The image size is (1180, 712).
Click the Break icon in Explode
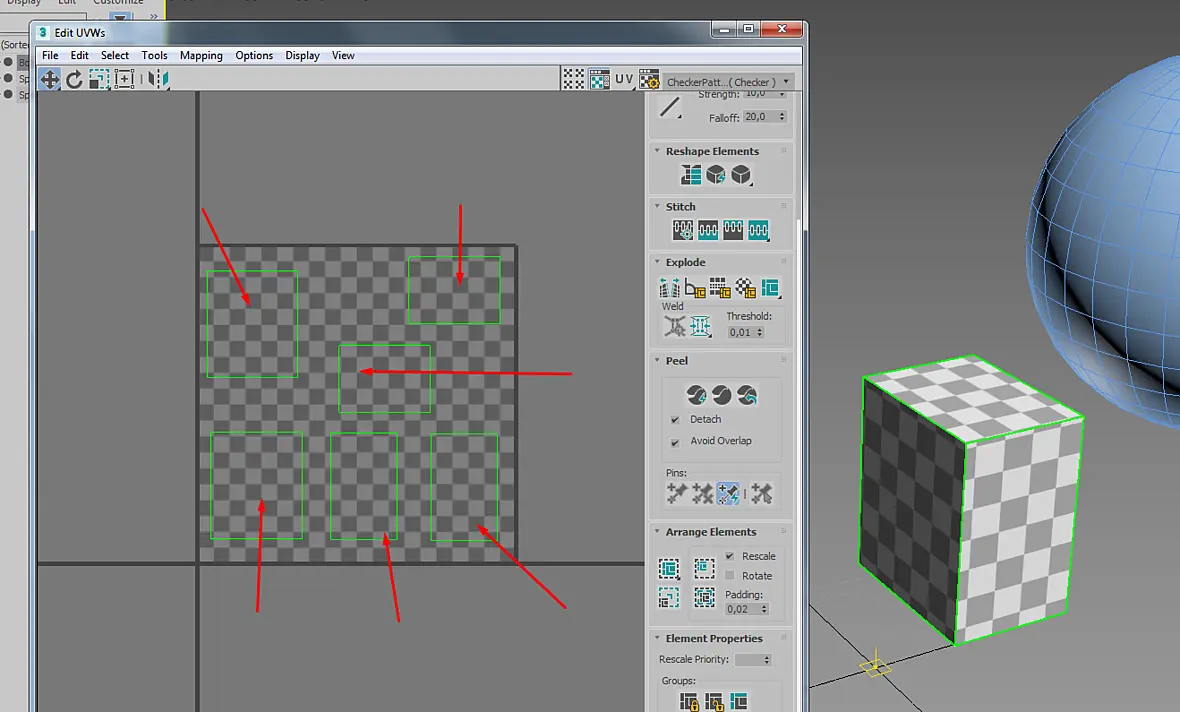tap(669, 288)
